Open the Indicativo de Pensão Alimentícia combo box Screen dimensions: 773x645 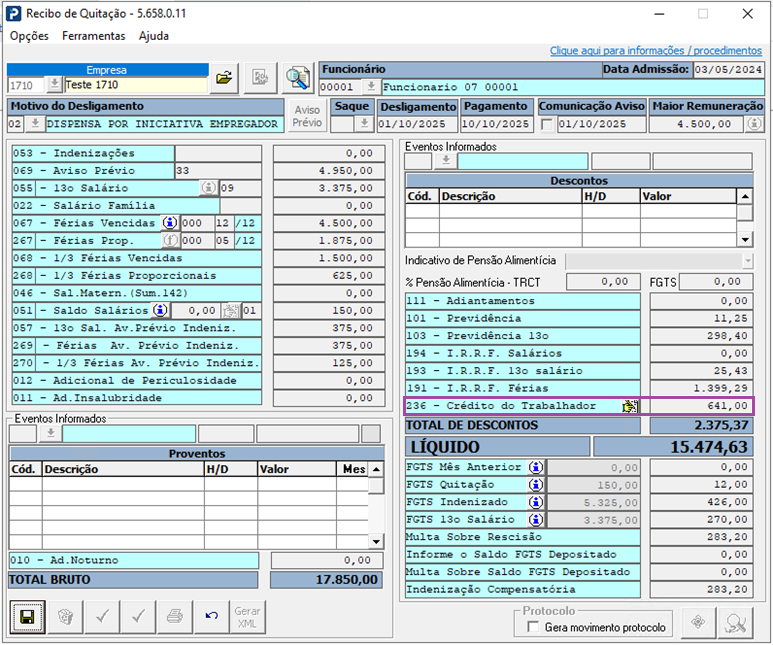click(659, 260)
